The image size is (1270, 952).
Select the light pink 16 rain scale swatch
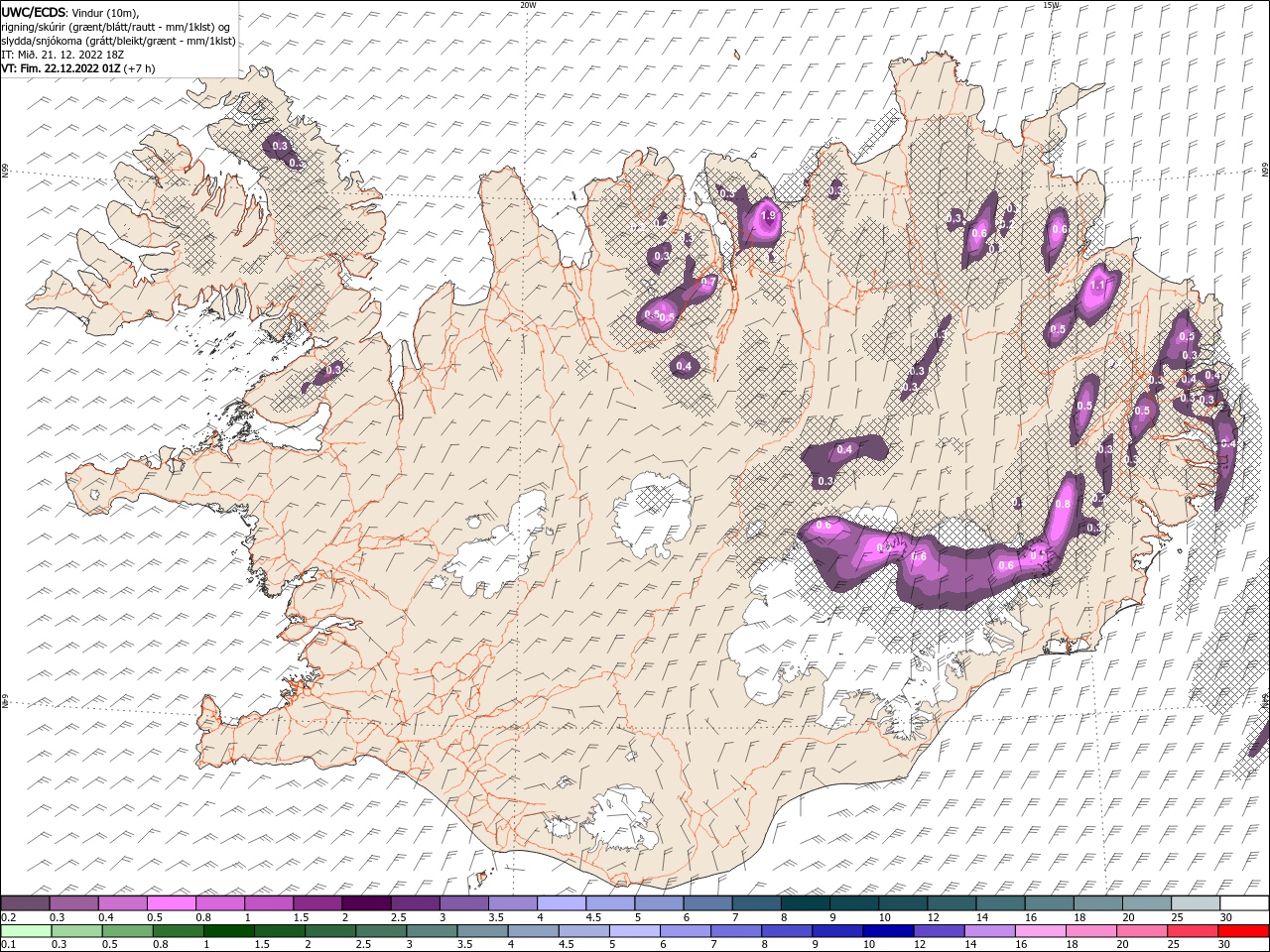coord(1041,931)
